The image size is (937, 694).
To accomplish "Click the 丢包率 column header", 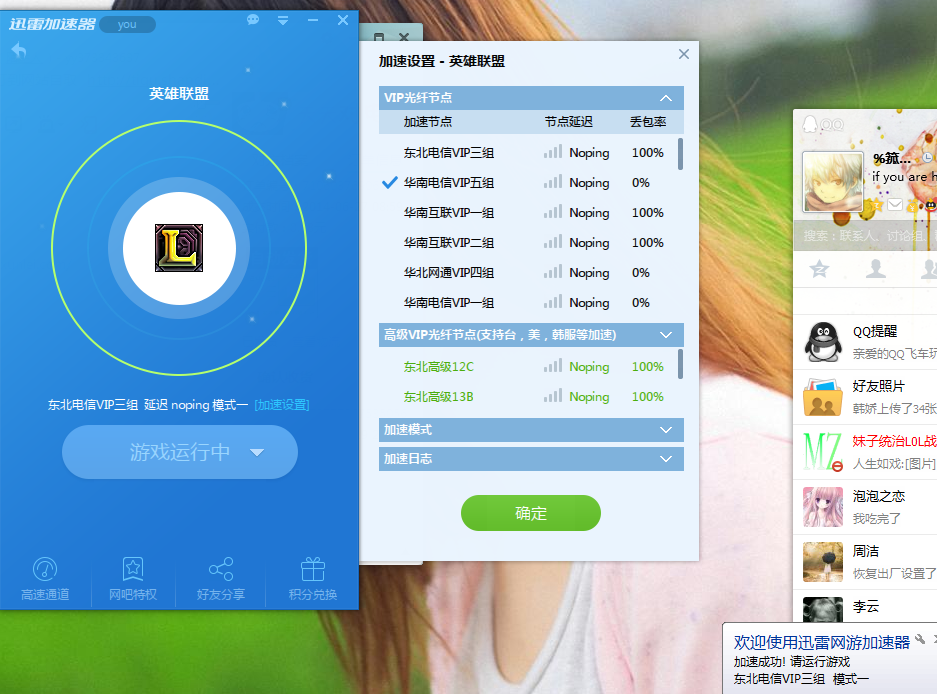I will click(x=648, y=122).
